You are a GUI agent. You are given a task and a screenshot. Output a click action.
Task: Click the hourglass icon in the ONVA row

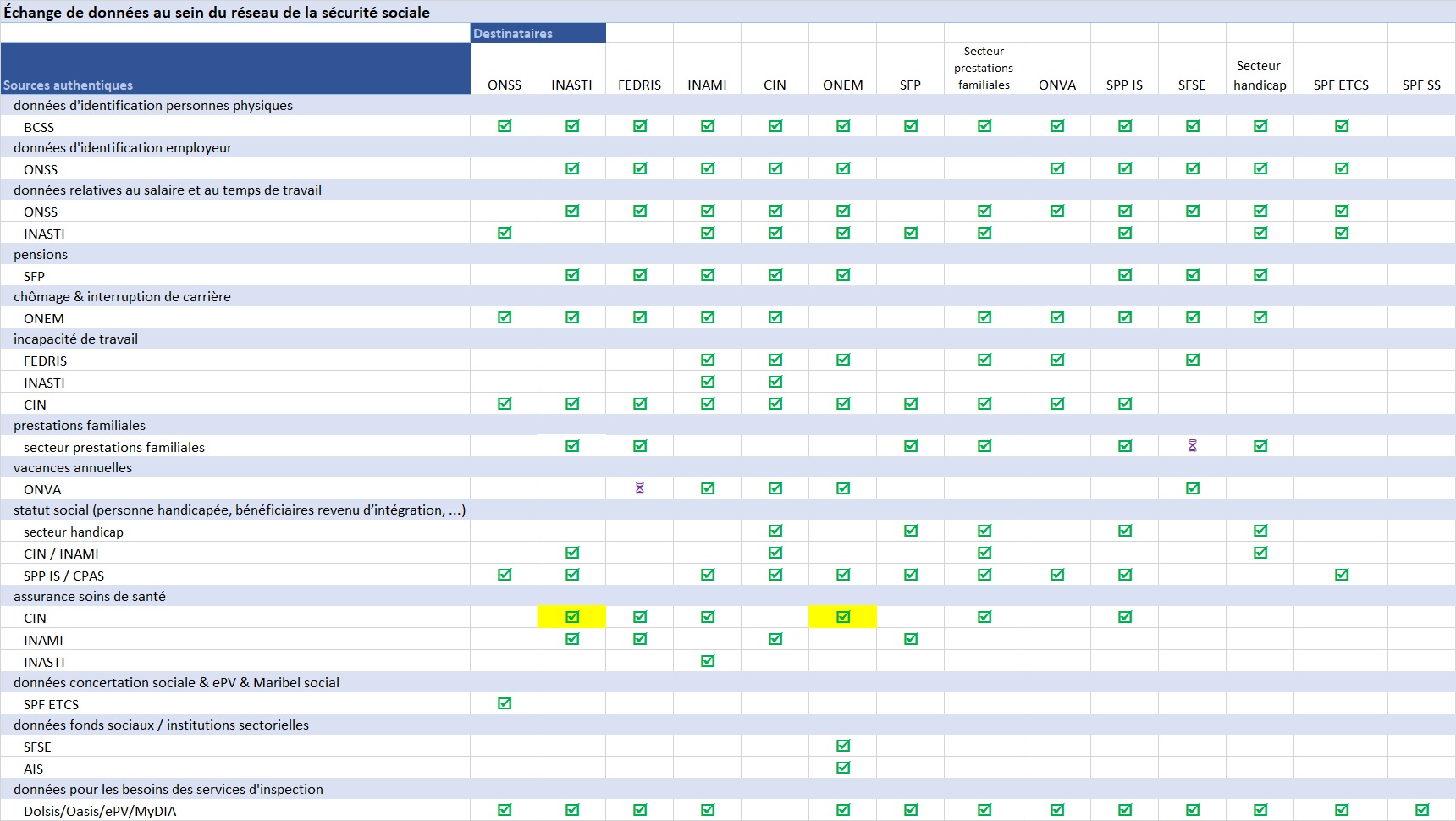pyautogui.click(x=640, y=488)
